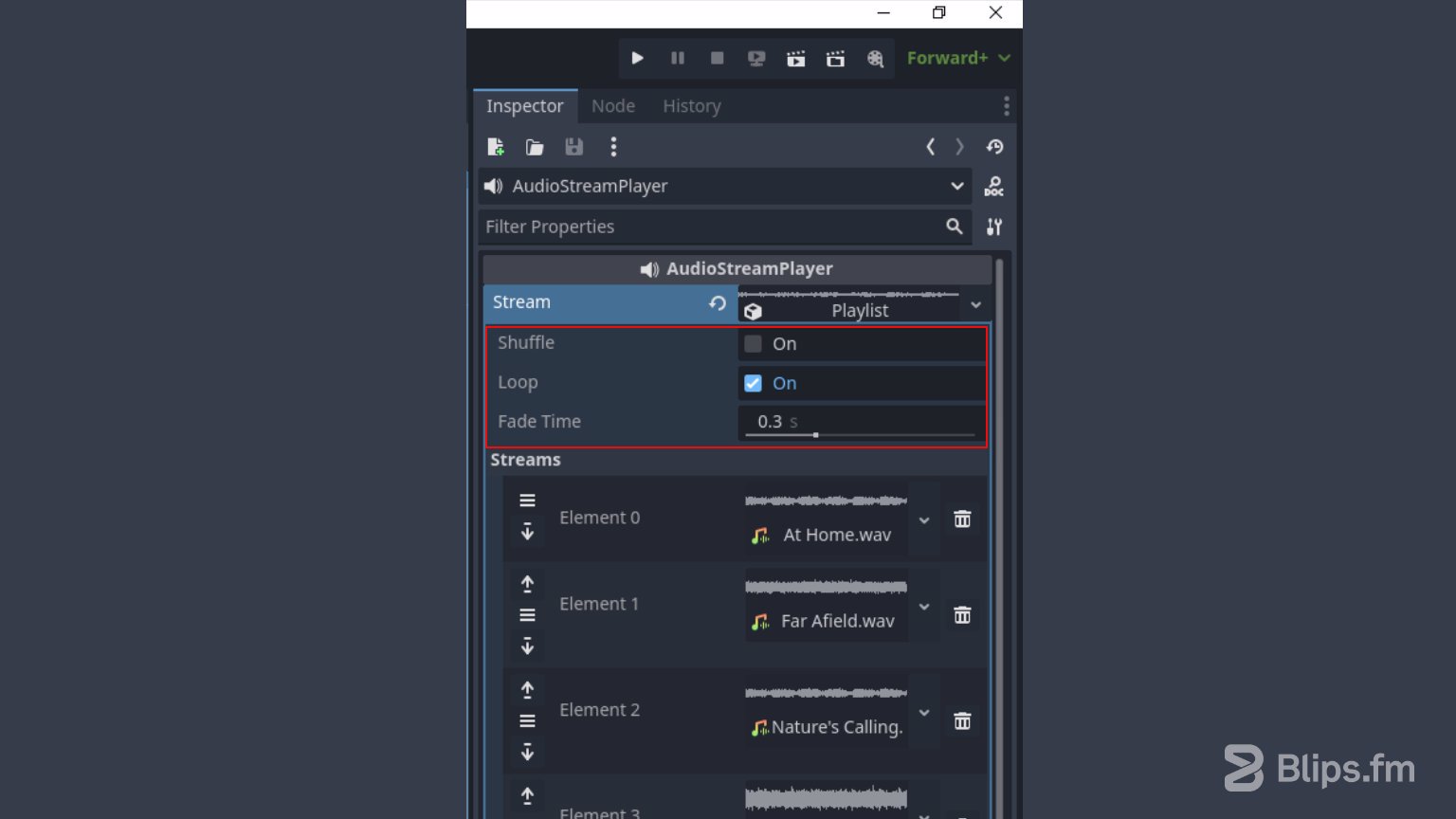The image size is (1456, 819).
Task: Switch to the Inspector tab
Action: tap(524, 106)
